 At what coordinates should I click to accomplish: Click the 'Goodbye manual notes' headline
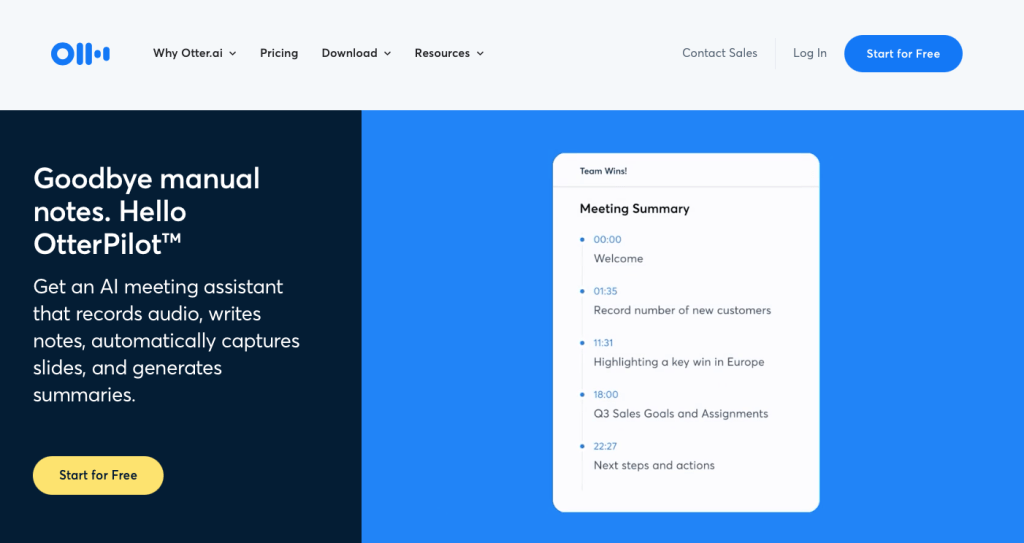point(147,211)
